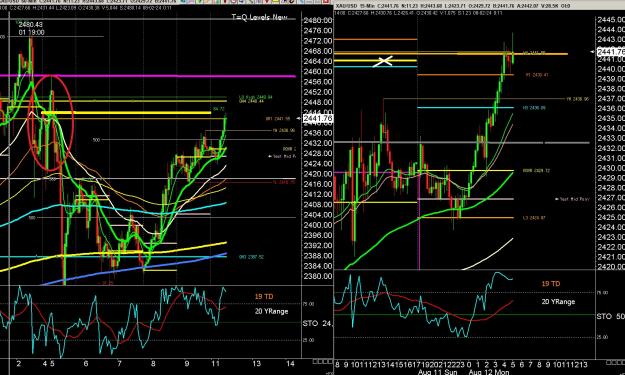Image resolution: width=625 pixels, height=375 pixels.
Task: Click day '11' on the left chart time axis
Action: [x=215, y=363]
